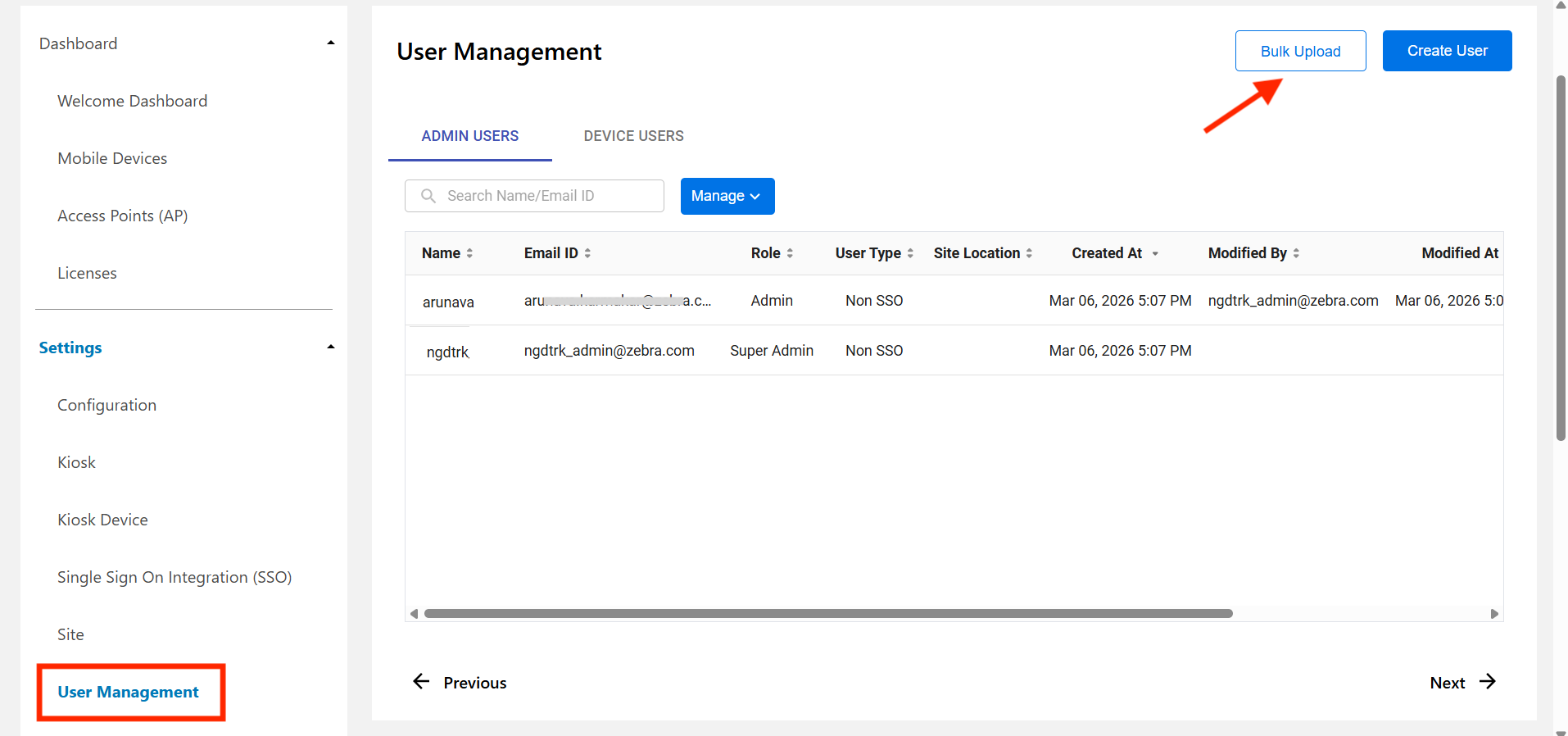The image size is (1568, 736).
Task: Go to Previous page of users
Action: 460,683
